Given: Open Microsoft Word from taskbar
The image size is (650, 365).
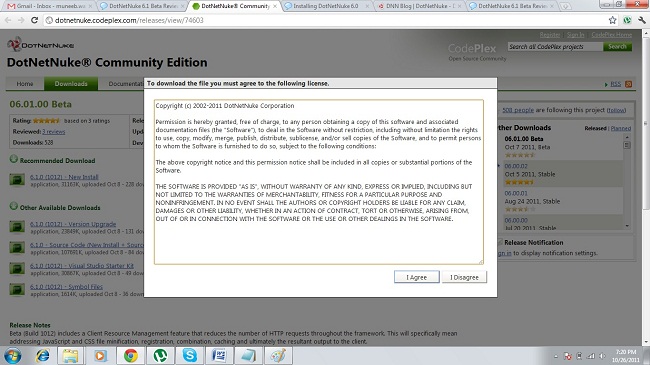Looking at the screenshot, I should click(x=219, y=356).
